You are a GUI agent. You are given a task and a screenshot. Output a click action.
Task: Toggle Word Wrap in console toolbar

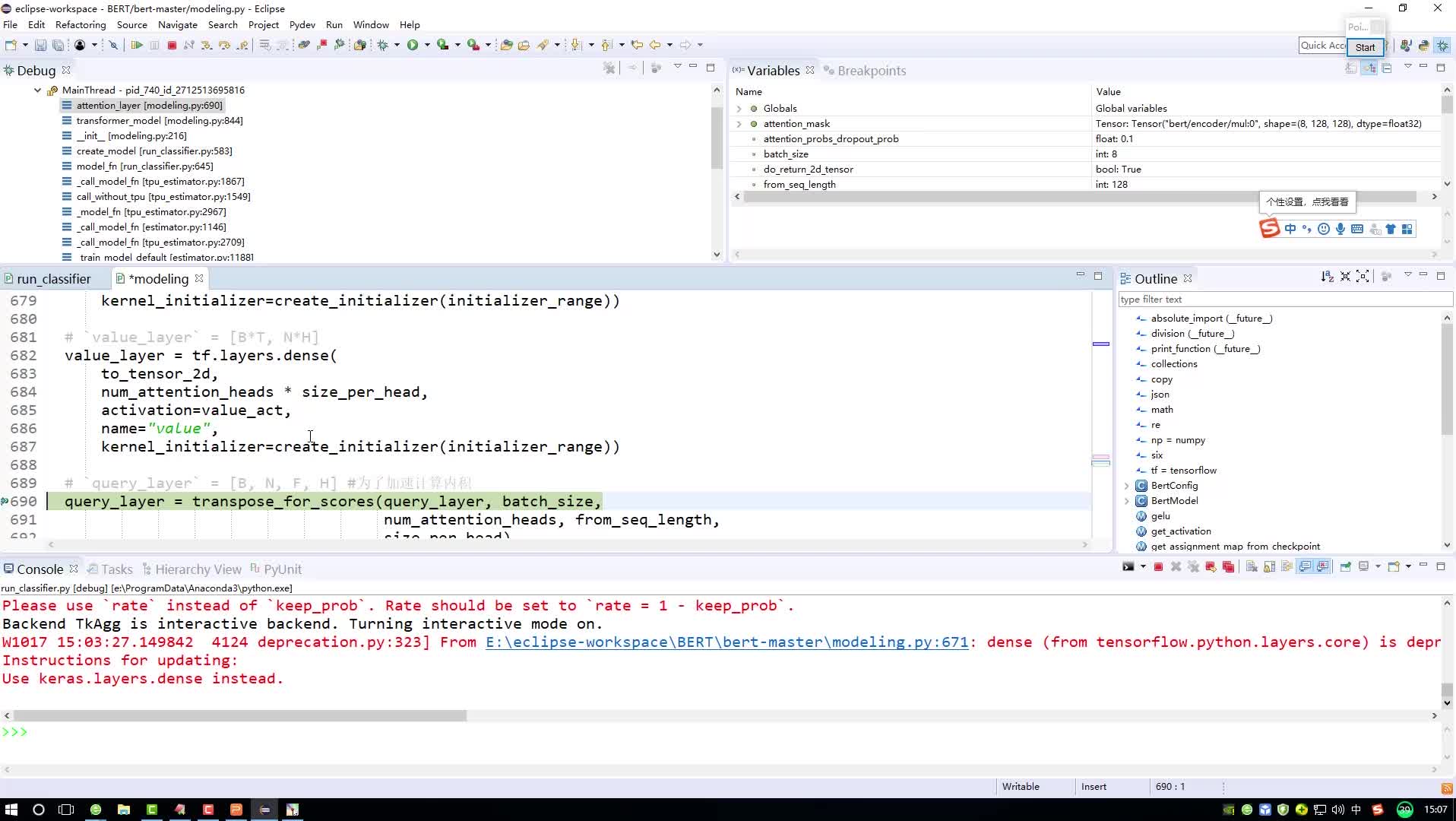tap(1287, 567)
